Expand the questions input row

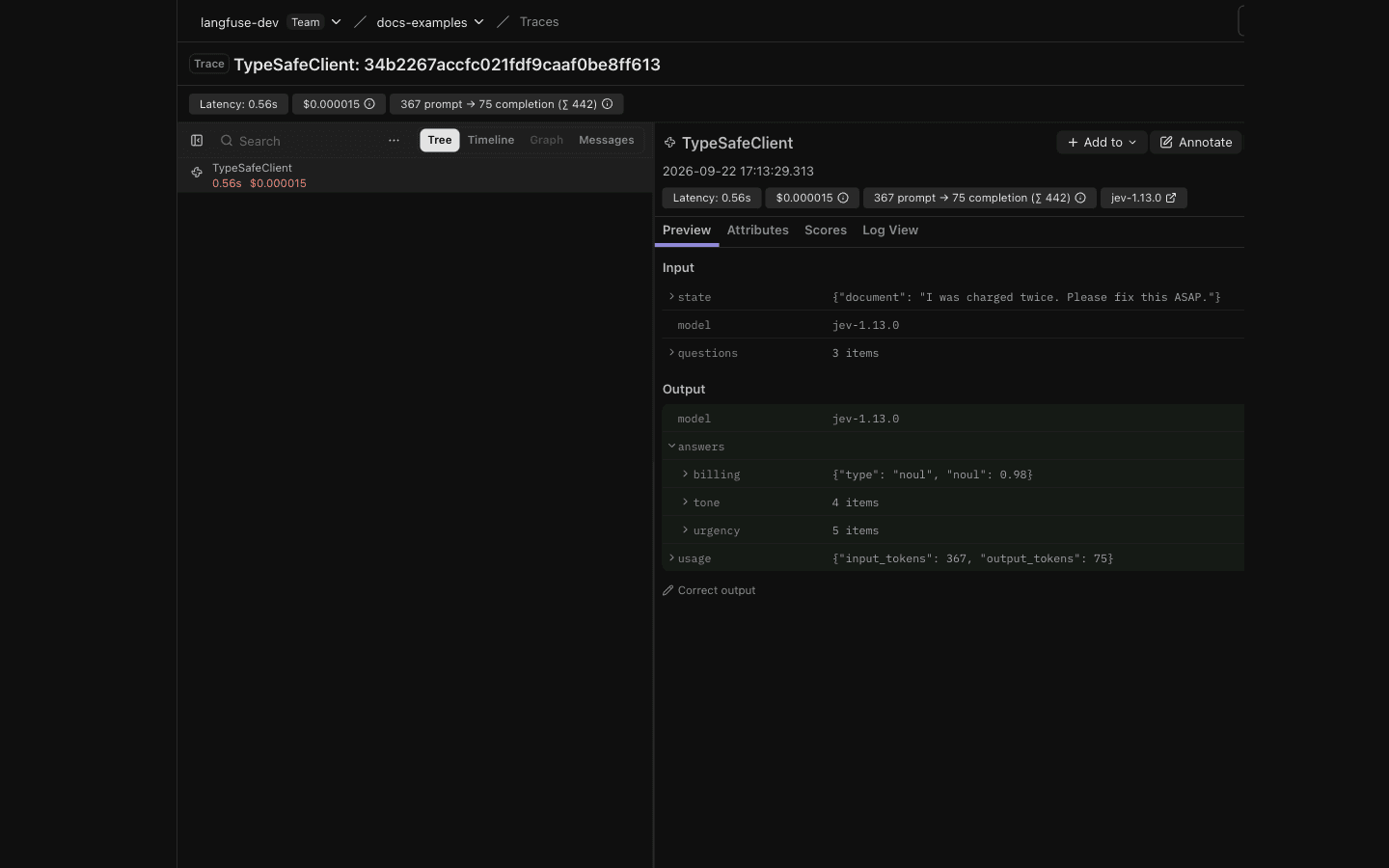tap(671, 353)
